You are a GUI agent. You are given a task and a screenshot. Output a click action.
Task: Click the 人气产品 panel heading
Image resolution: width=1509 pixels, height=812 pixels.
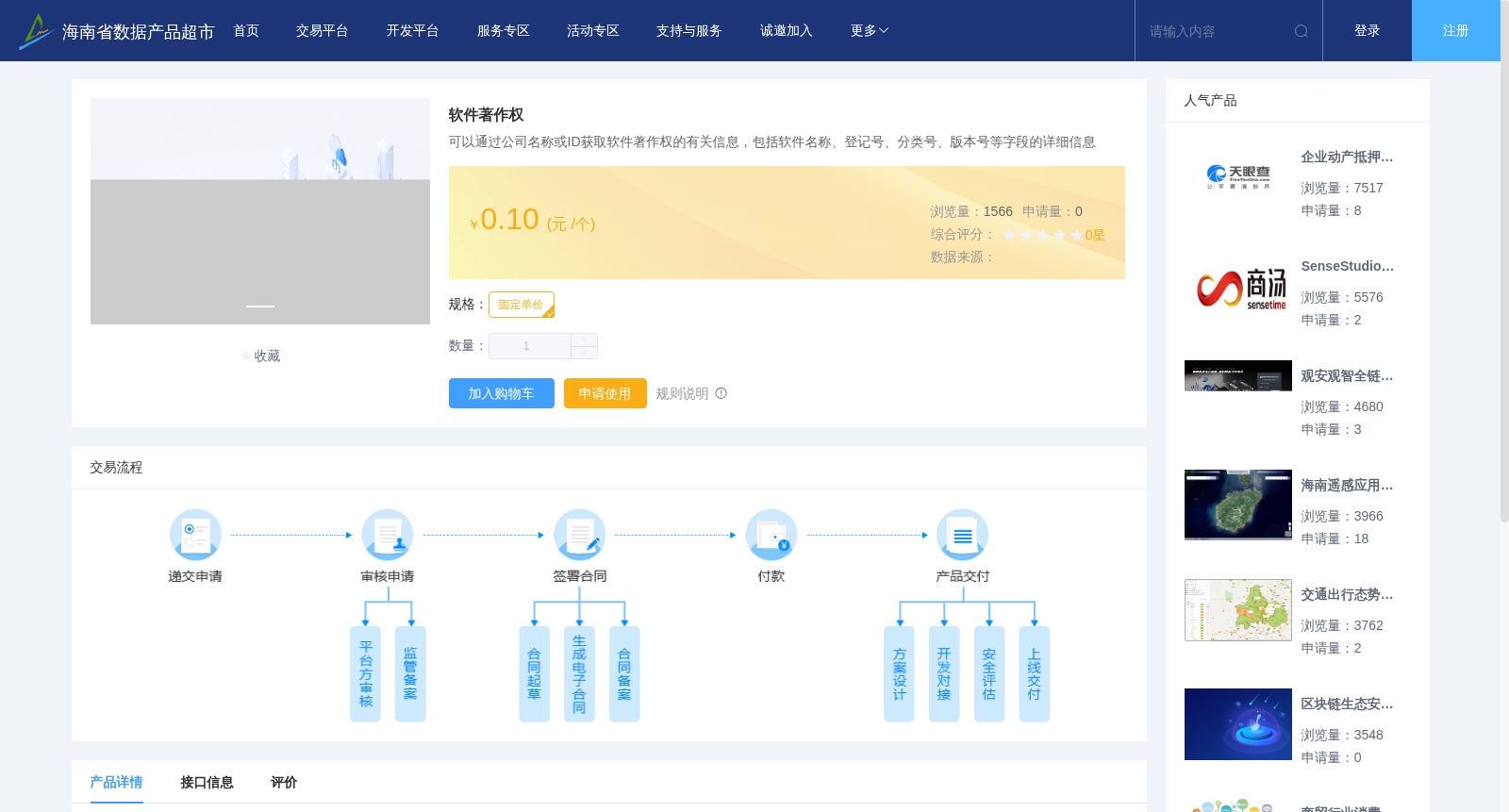(1210, 100)
